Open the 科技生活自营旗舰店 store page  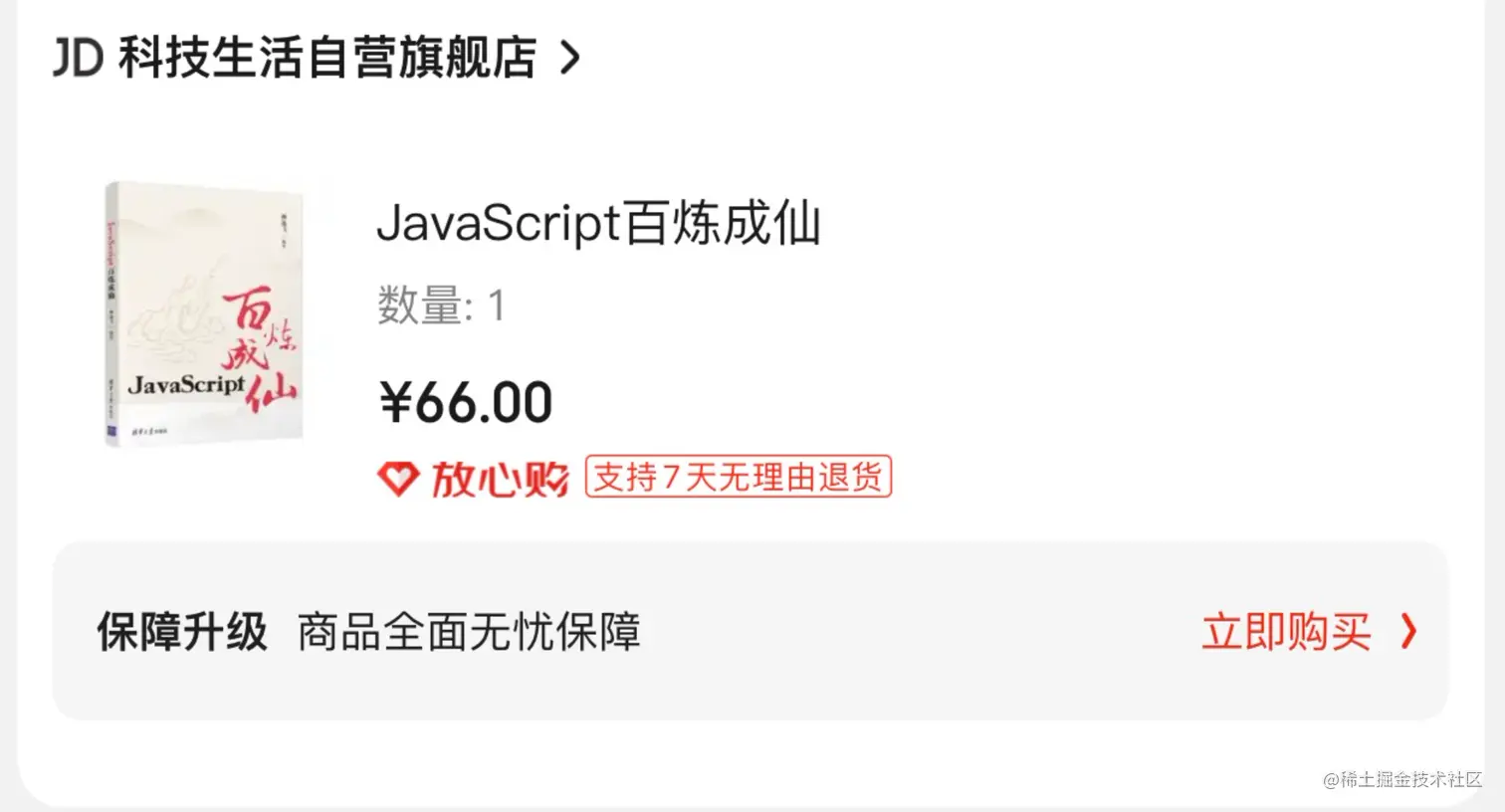click(327, 58)
